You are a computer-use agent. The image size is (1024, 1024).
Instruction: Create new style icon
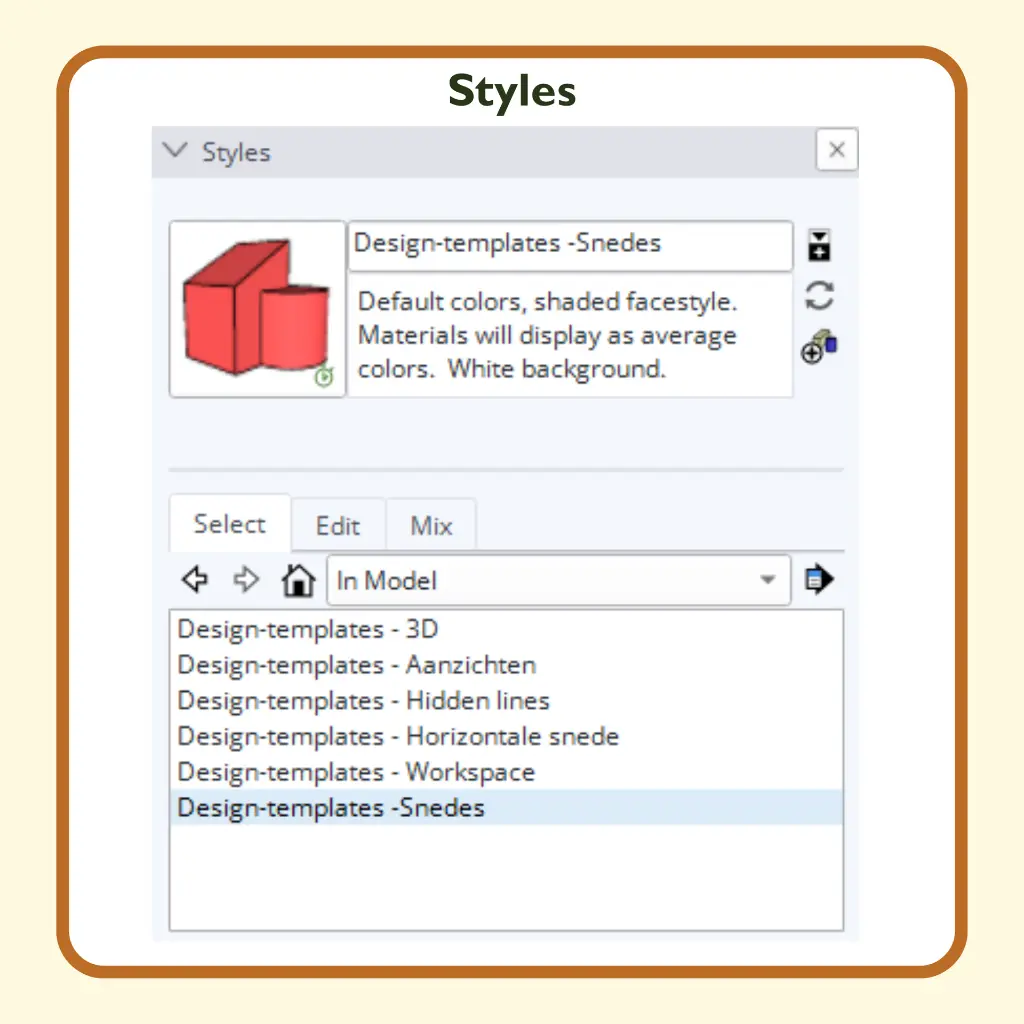tap(819, 346)
